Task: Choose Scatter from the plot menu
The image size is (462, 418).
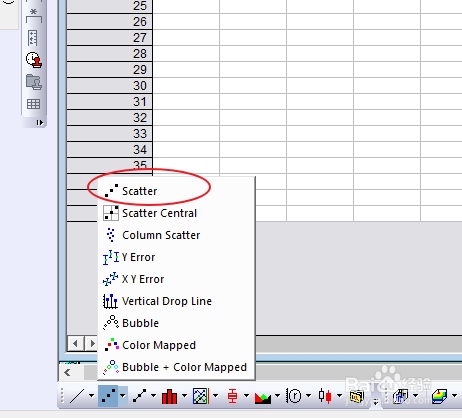Action: point(176,191)
